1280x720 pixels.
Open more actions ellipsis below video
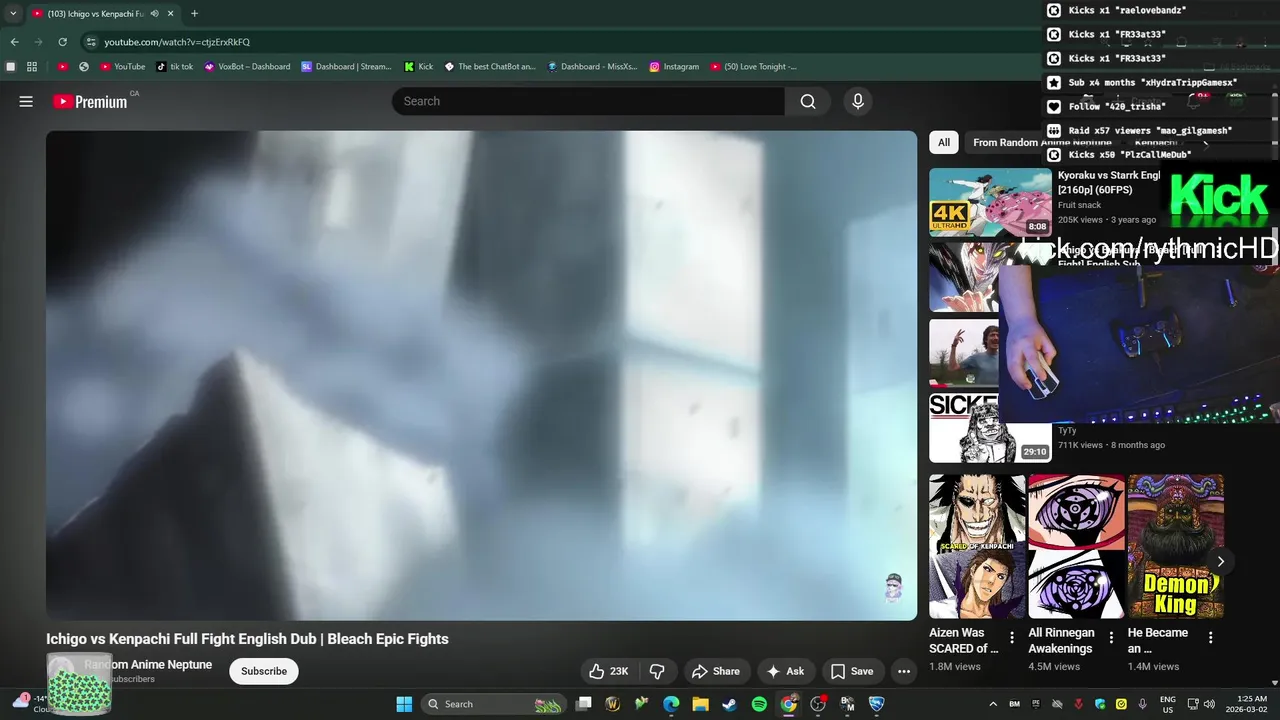(x=904, y=671)
